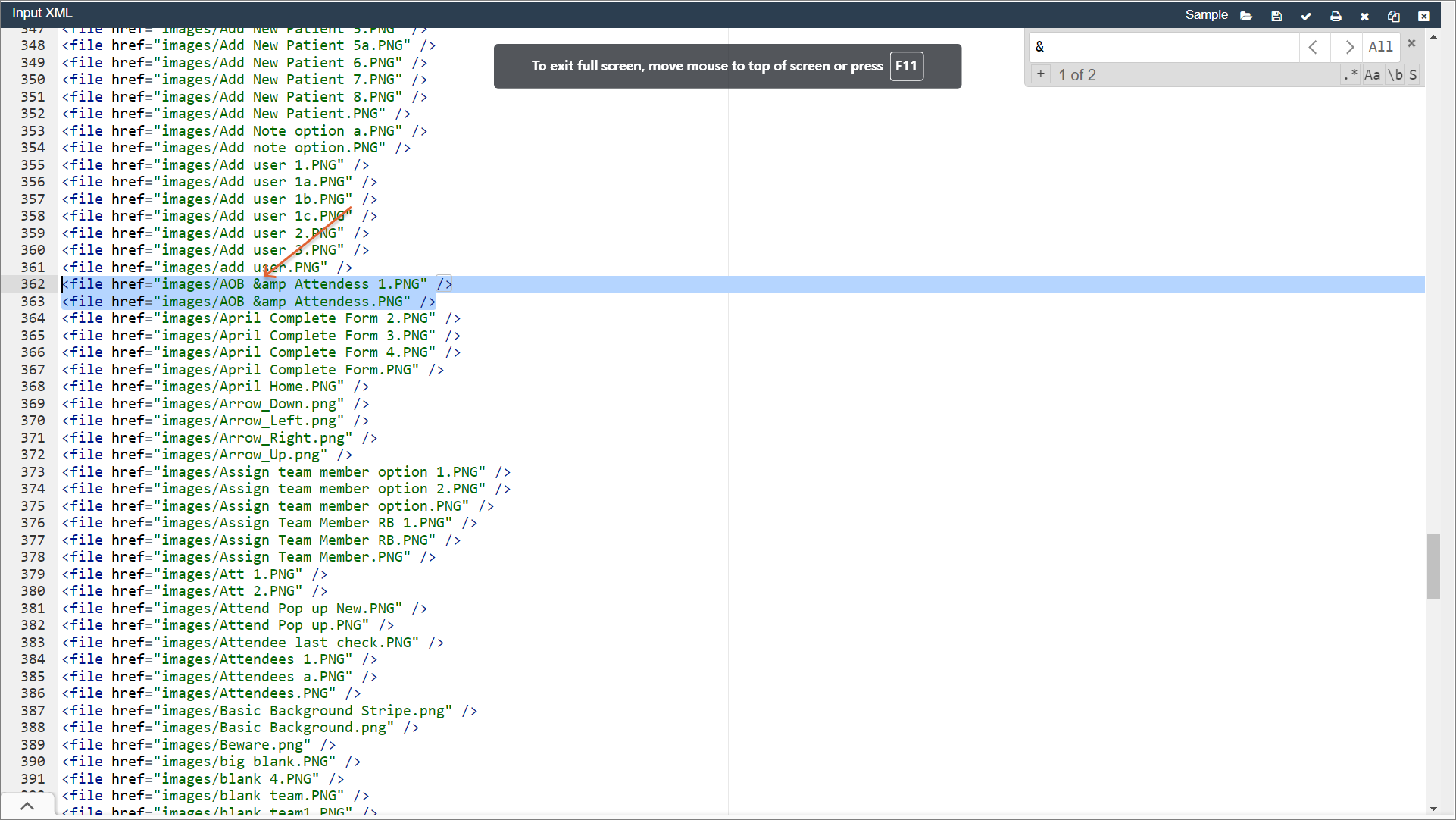Go to next search match
This screenshot has width=1456, height=820.
pos(1348,47)
